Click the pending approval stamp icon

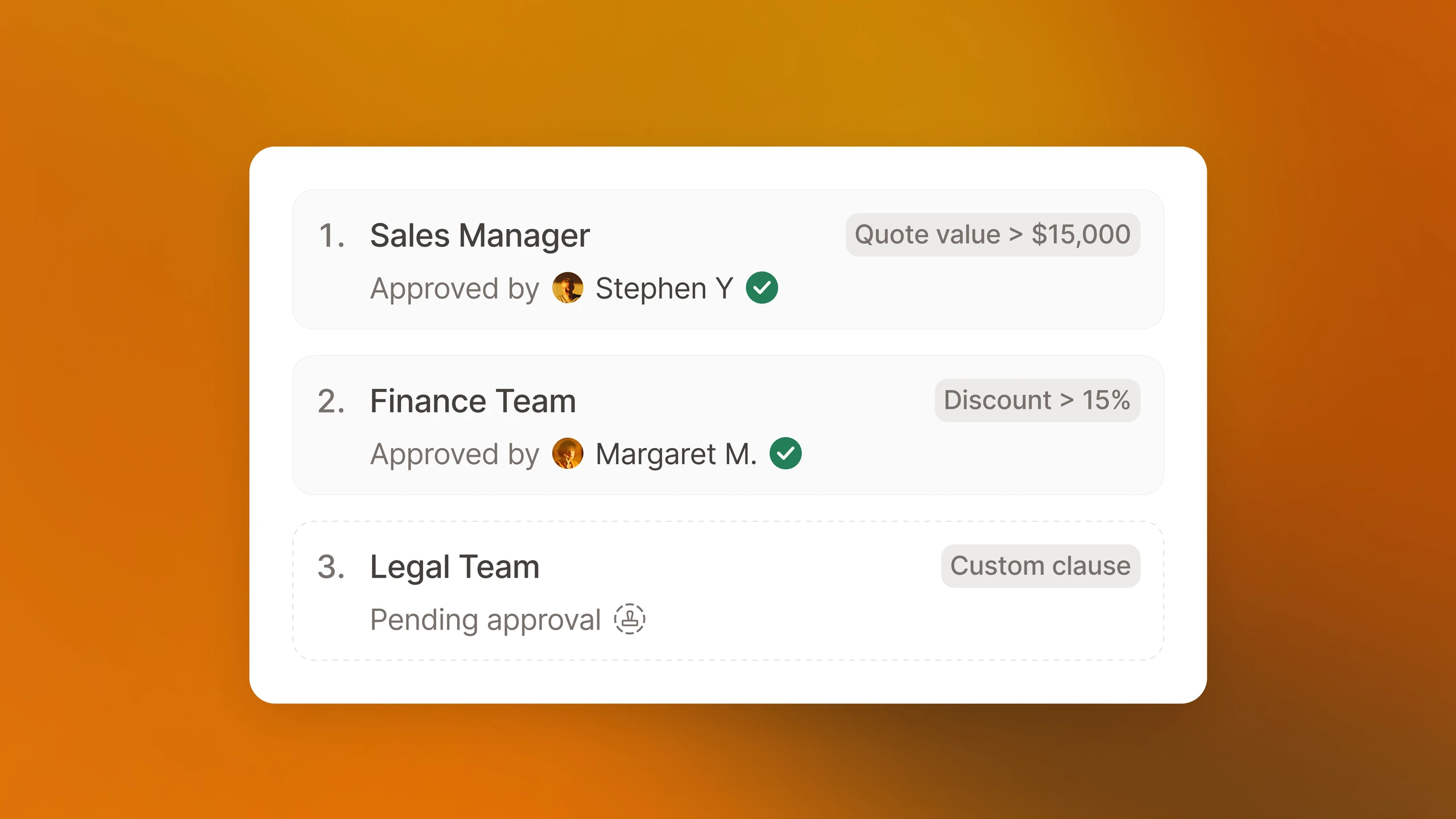pos(630,619)
